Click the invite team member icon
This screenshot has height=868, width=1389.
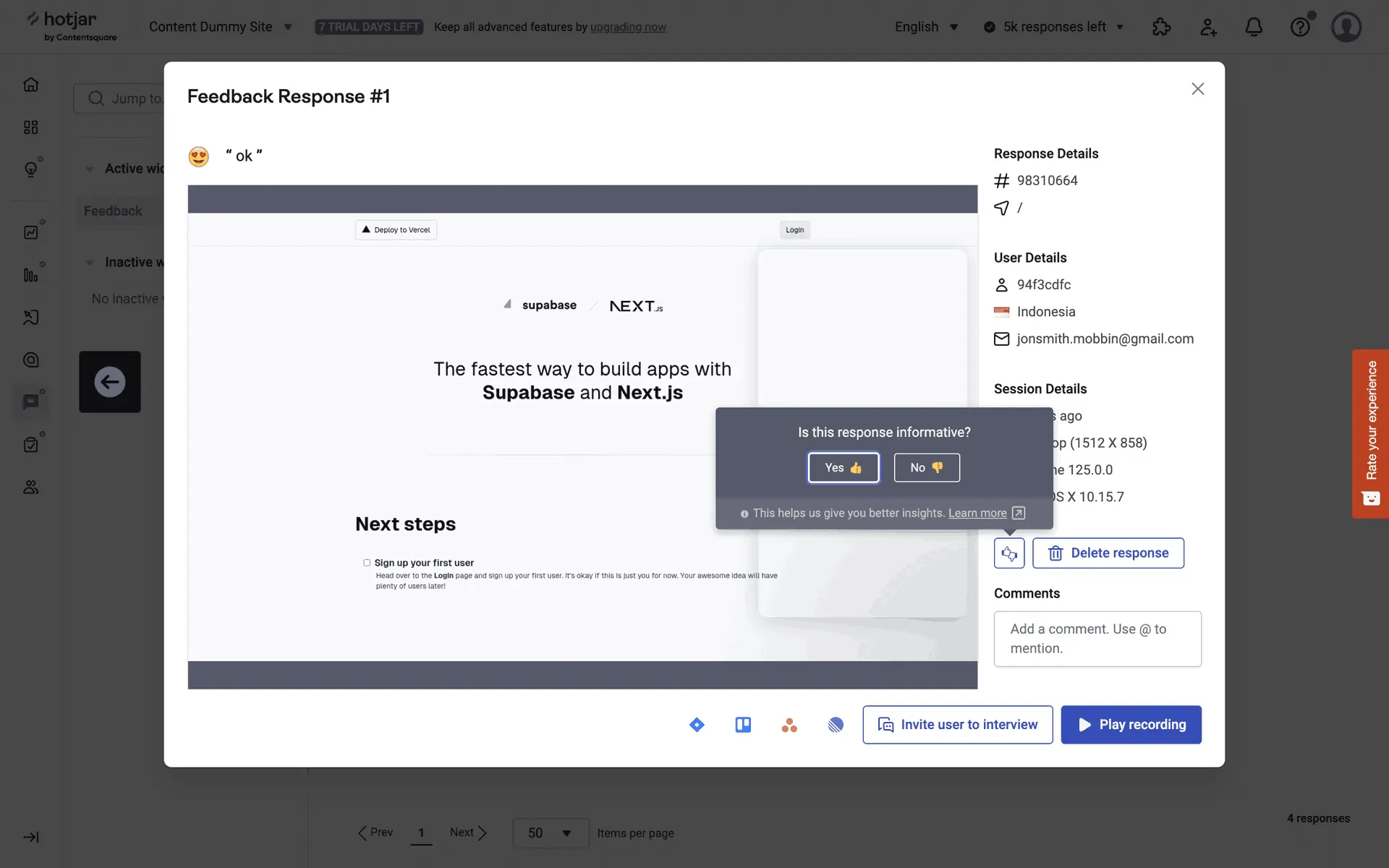pos(1208,27)
